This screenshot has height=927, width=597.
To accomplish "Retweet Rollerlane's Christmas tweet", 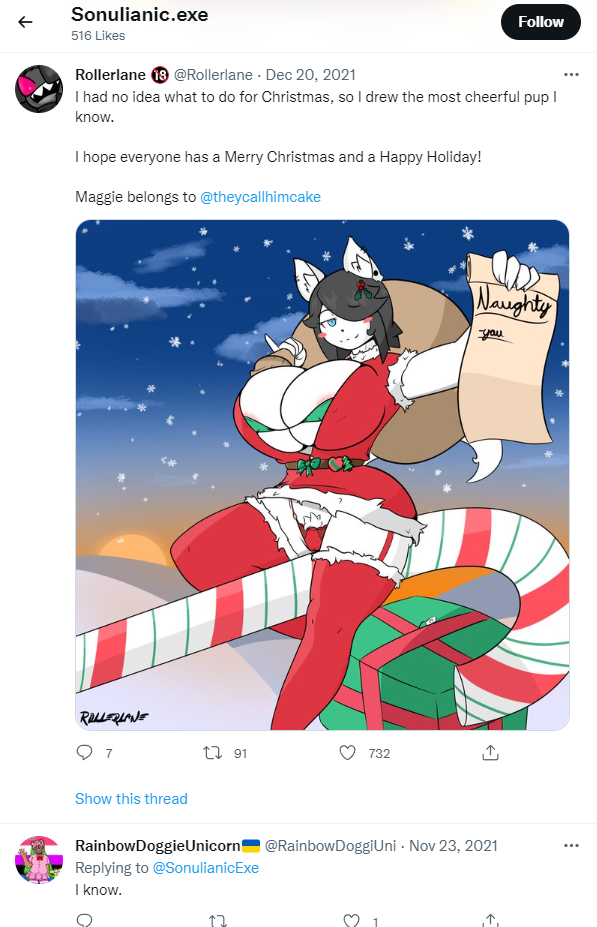I will pyautogui.click(x=212, y=753).
